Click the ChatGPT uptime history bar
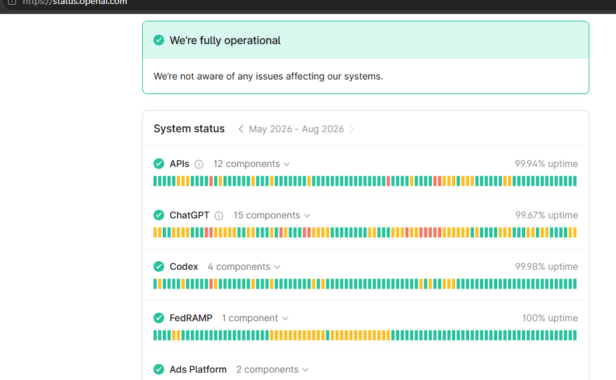 pos(365,233)
